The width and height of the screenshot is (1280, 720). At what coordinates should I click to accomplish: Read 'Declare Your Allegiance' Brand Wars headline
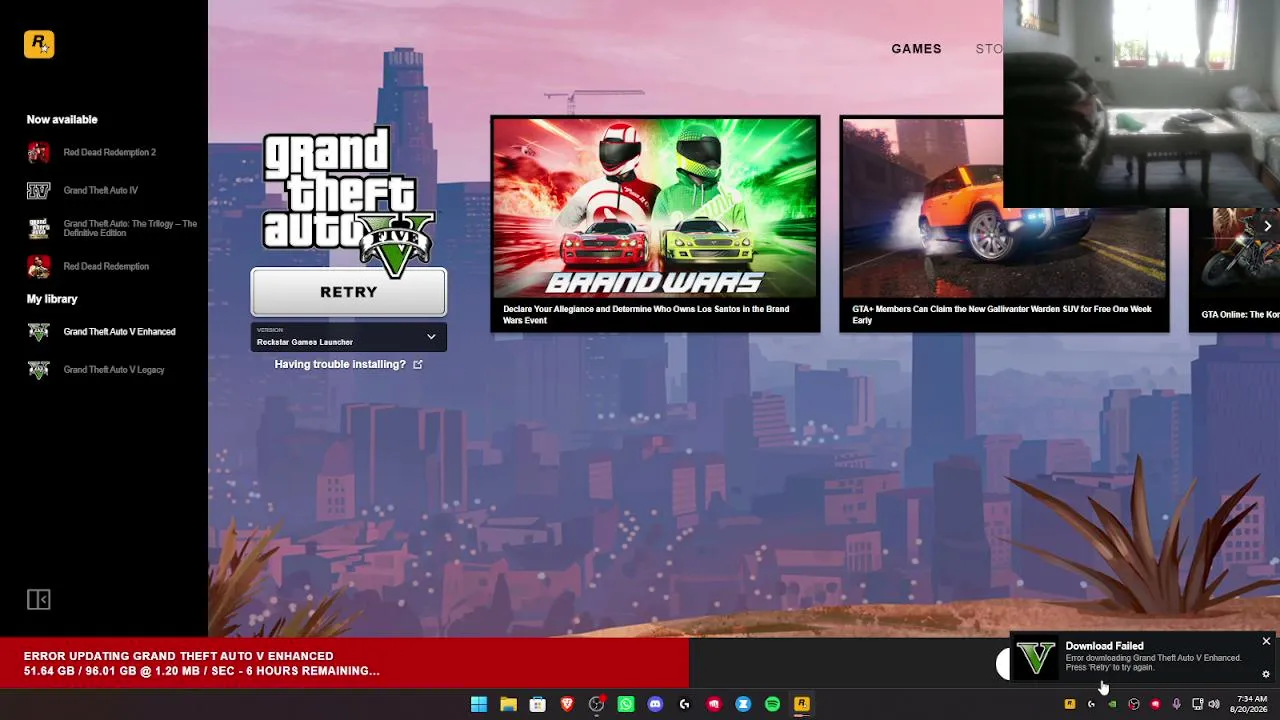click(x=646, y=315)
